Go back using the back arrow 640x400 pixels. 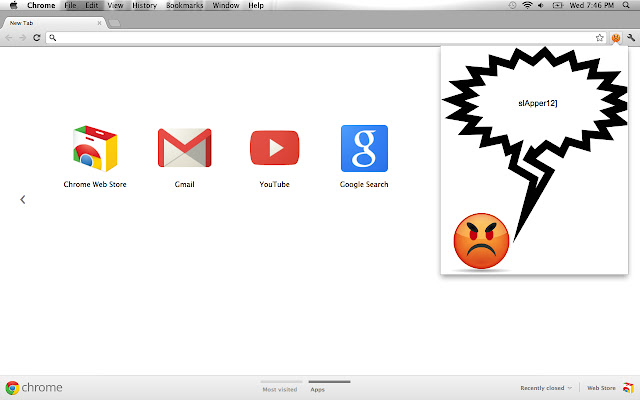pos(9,38)
